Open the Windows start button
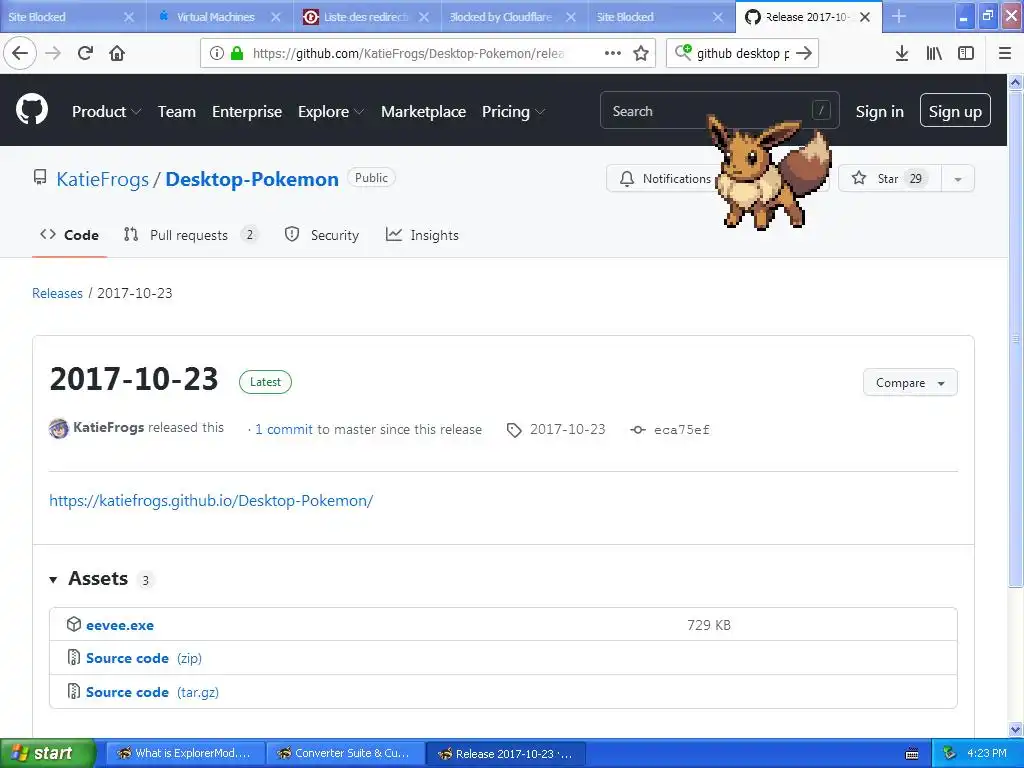Image resolution: width=1024 pixels, height=768 pixels. pos(47,753)
